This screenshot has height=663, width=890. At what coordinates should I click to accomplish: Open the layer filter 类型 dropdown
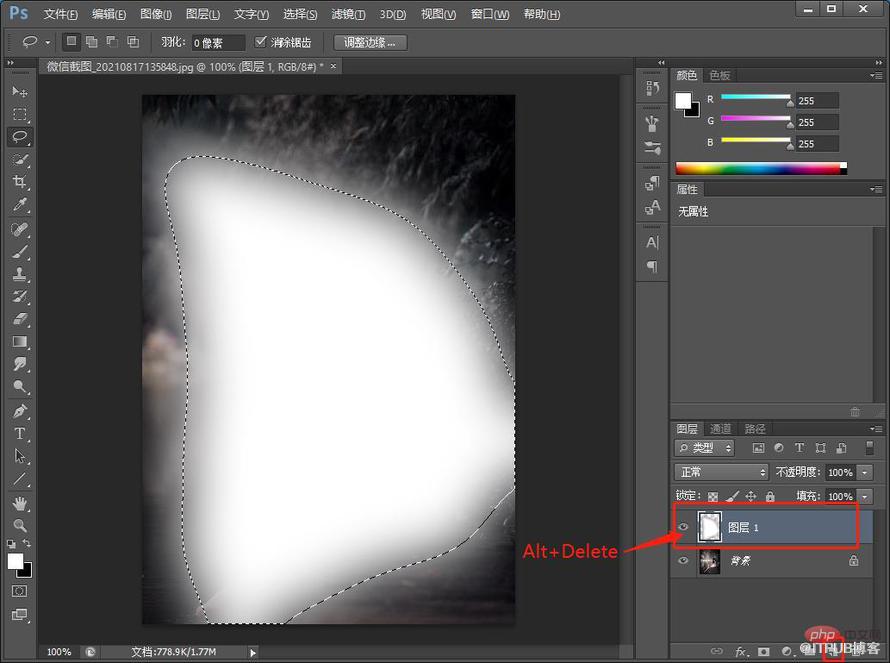tap(704, 448)
